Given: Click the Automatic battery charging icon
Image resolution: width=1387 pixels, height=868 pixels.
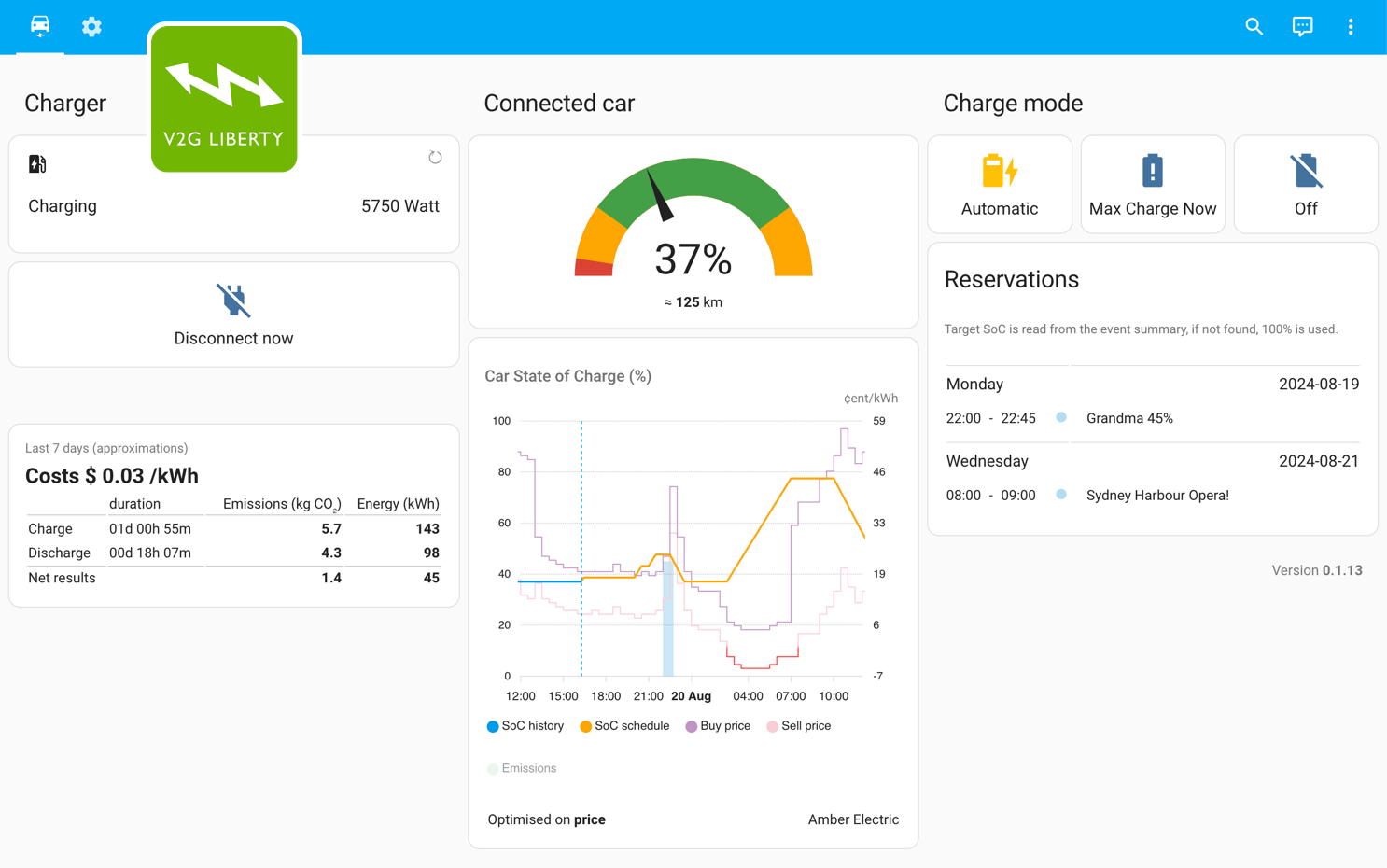Looking at the screenshot, I should click(1000, 171).
